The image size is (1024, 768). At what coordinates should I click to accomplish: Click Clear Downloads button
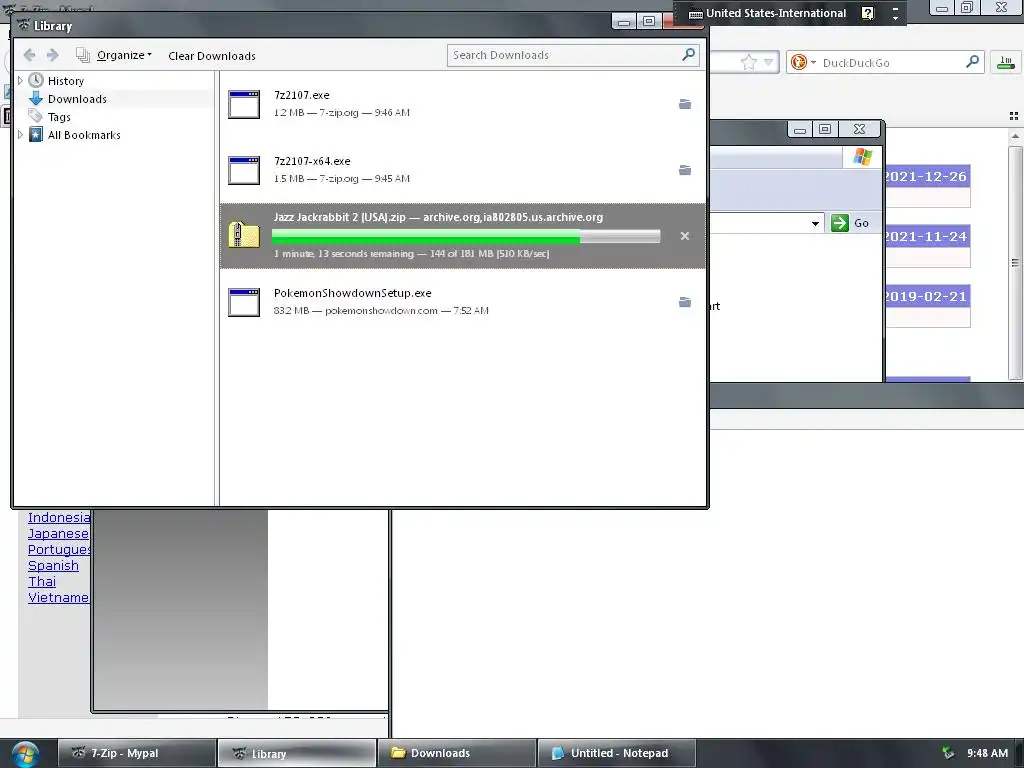[212, 56]
